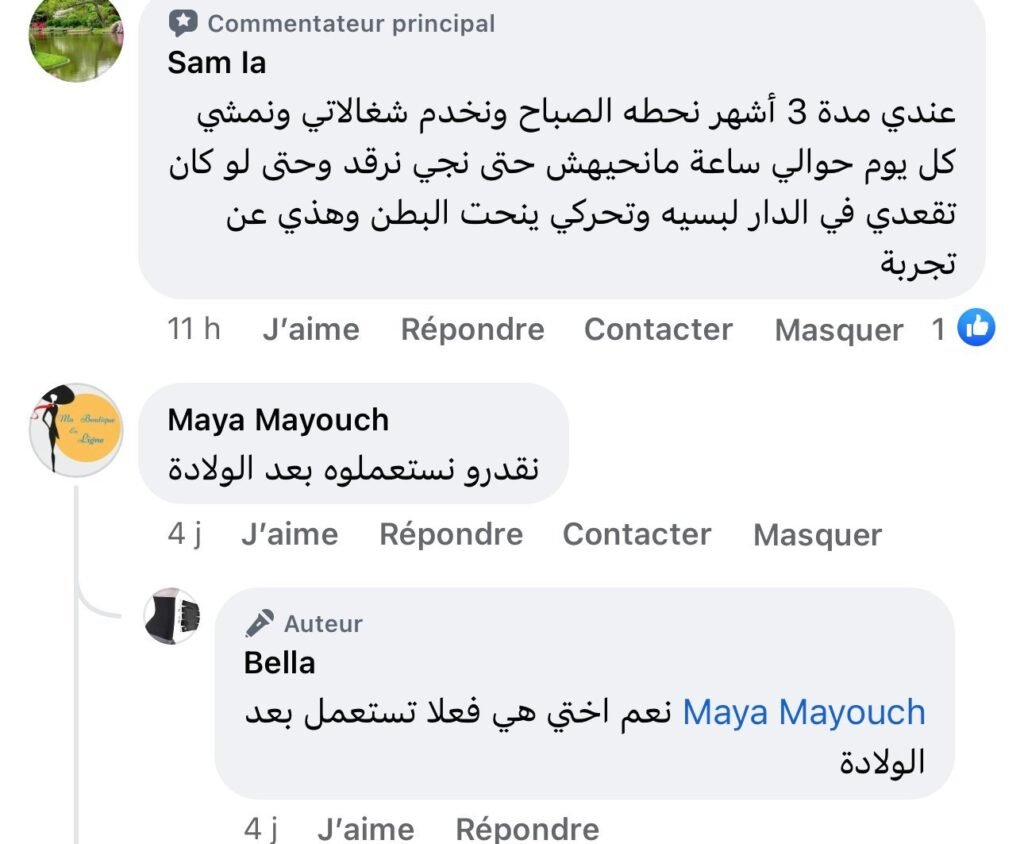This screenshot has height=844, width=1024.
Task: Open Maya Mayouch's profile picture
Action: pyautogui.click(x=75, y=429)
